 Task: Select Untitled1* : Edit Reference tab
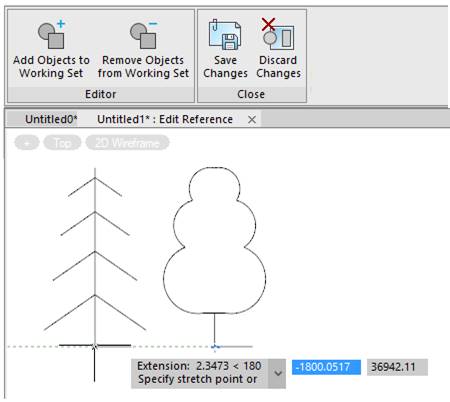click(165, 119)
